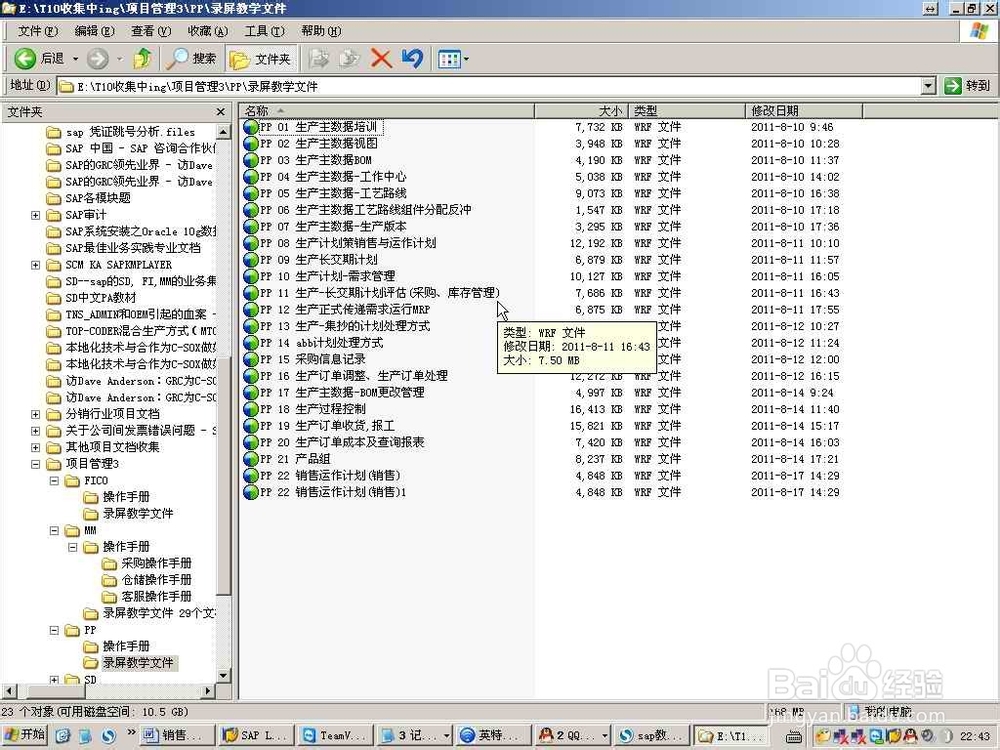Expand the SAP审计 folder node
Viewport: 1000px width, 750px height.
tap(36, 215)
